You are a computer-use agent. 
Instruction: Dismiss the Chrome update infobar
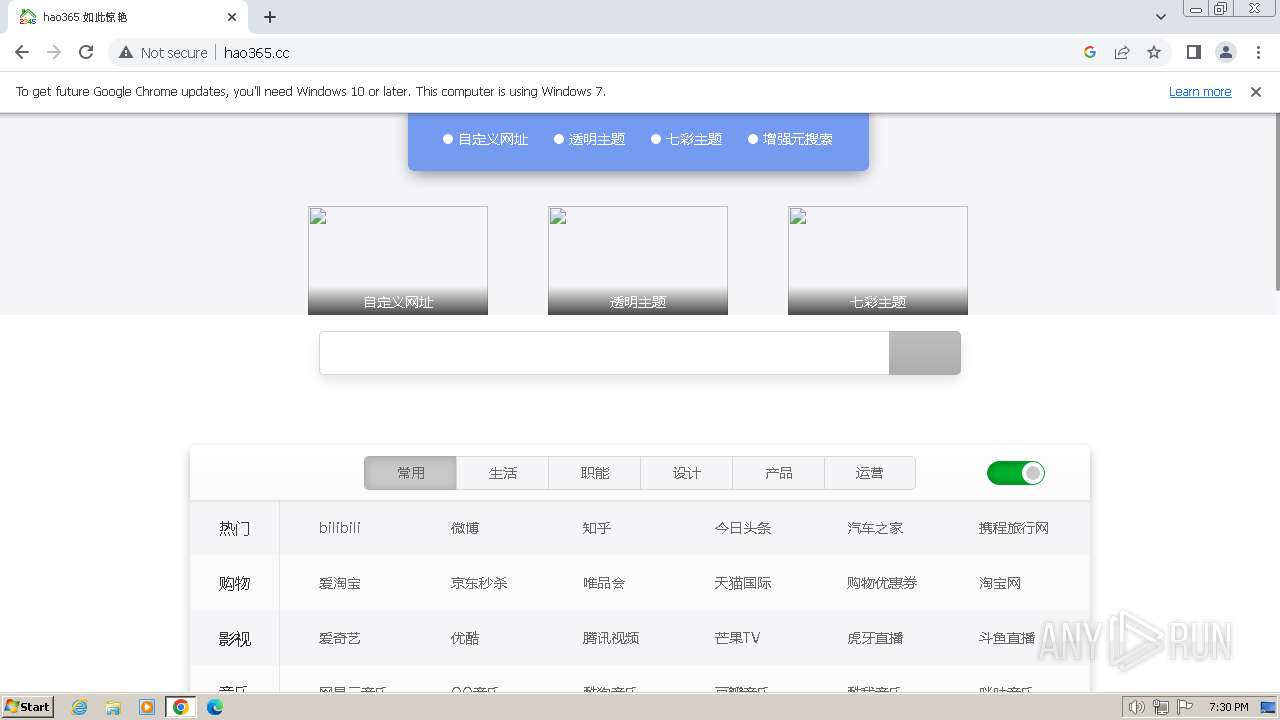1256,91
